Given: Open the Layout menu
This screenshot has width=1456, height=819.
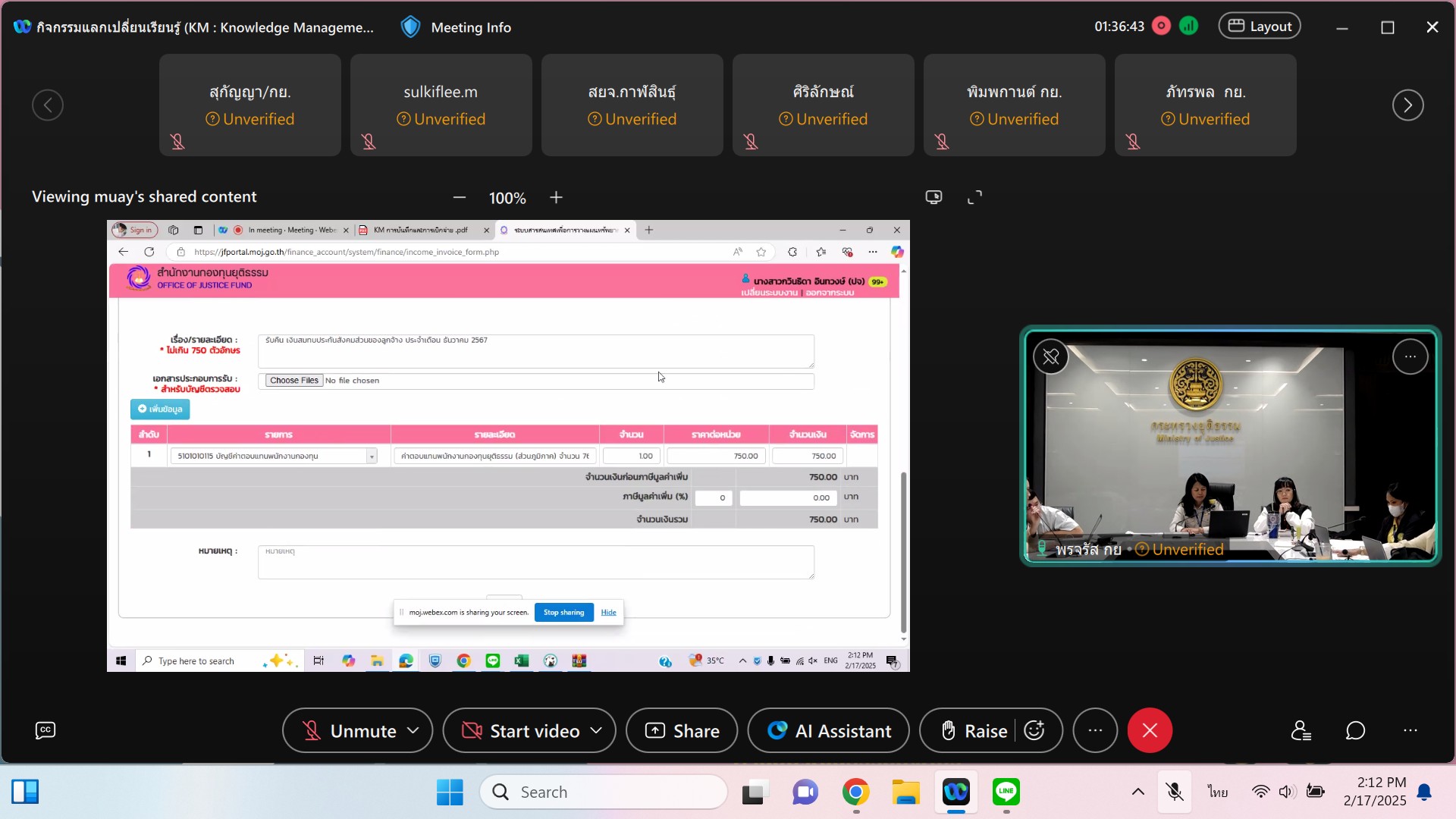Looking at the screenshot, I should (1260, 26).
